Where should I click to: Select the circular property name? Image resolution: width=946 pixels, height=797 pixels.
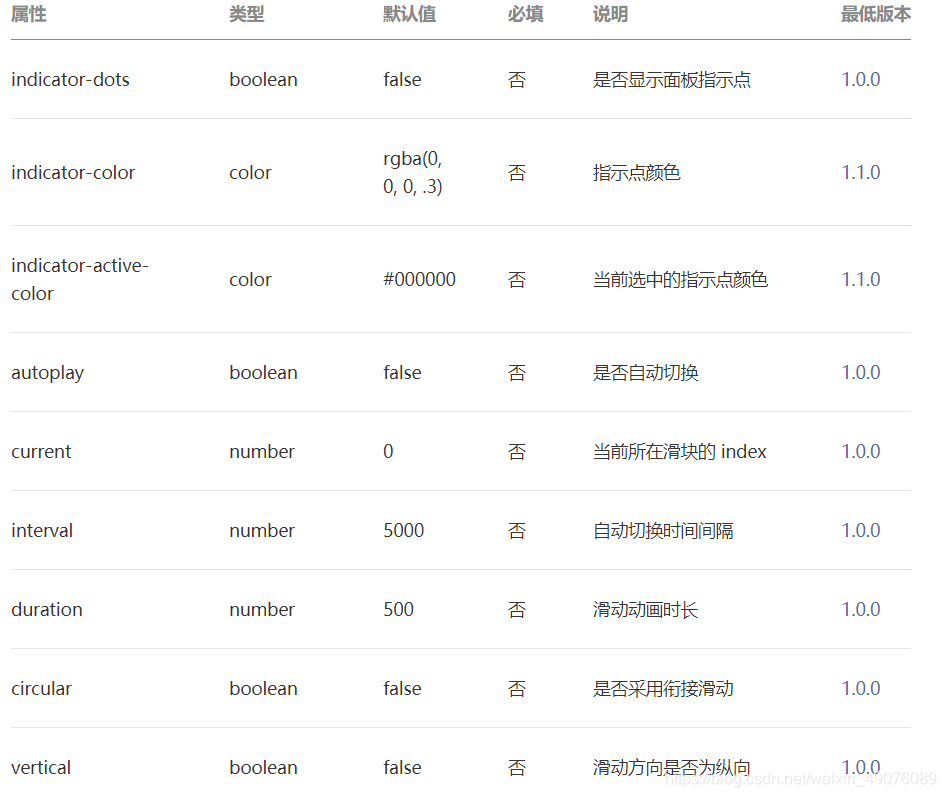point(41,688)
